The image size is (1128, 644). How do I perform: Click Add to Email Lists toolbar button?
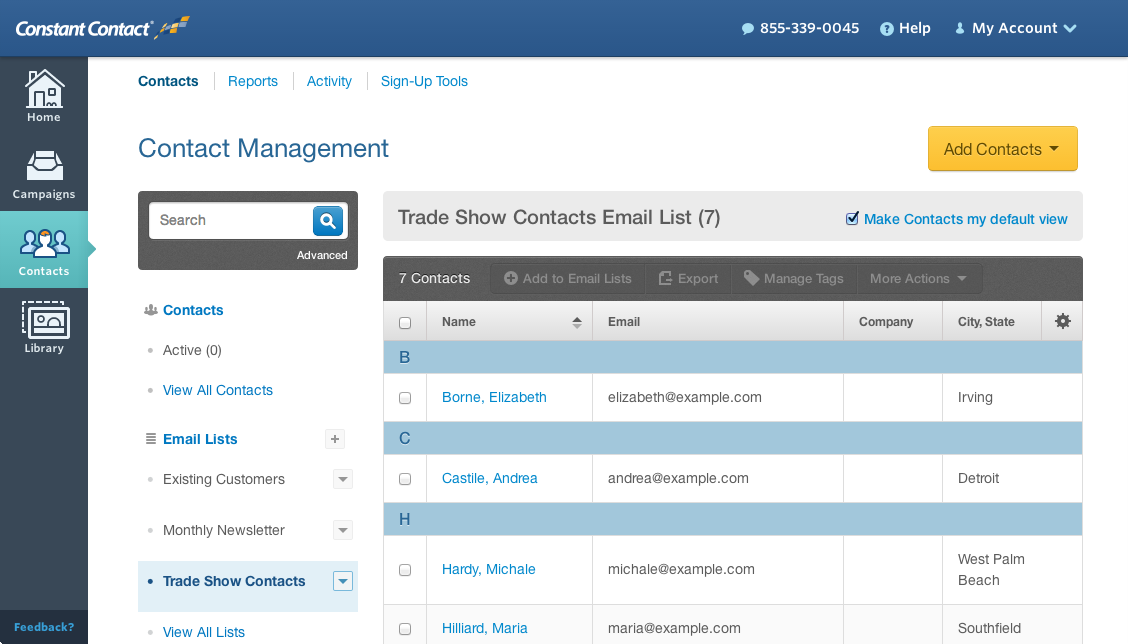pos(568,278)
